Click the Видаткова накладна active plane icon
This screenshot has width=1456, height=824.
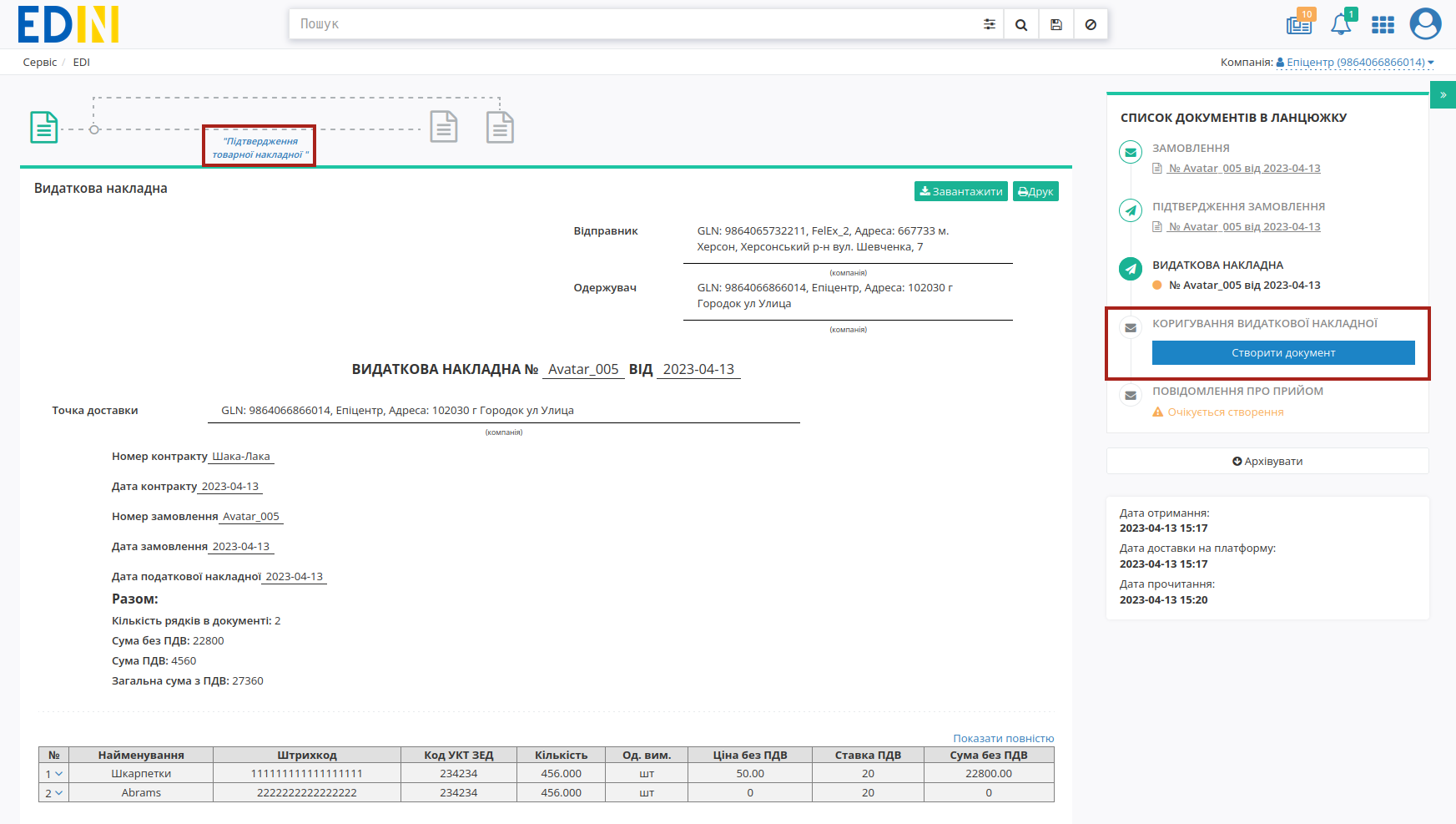pyautogui.click(x=1131, y=269)
